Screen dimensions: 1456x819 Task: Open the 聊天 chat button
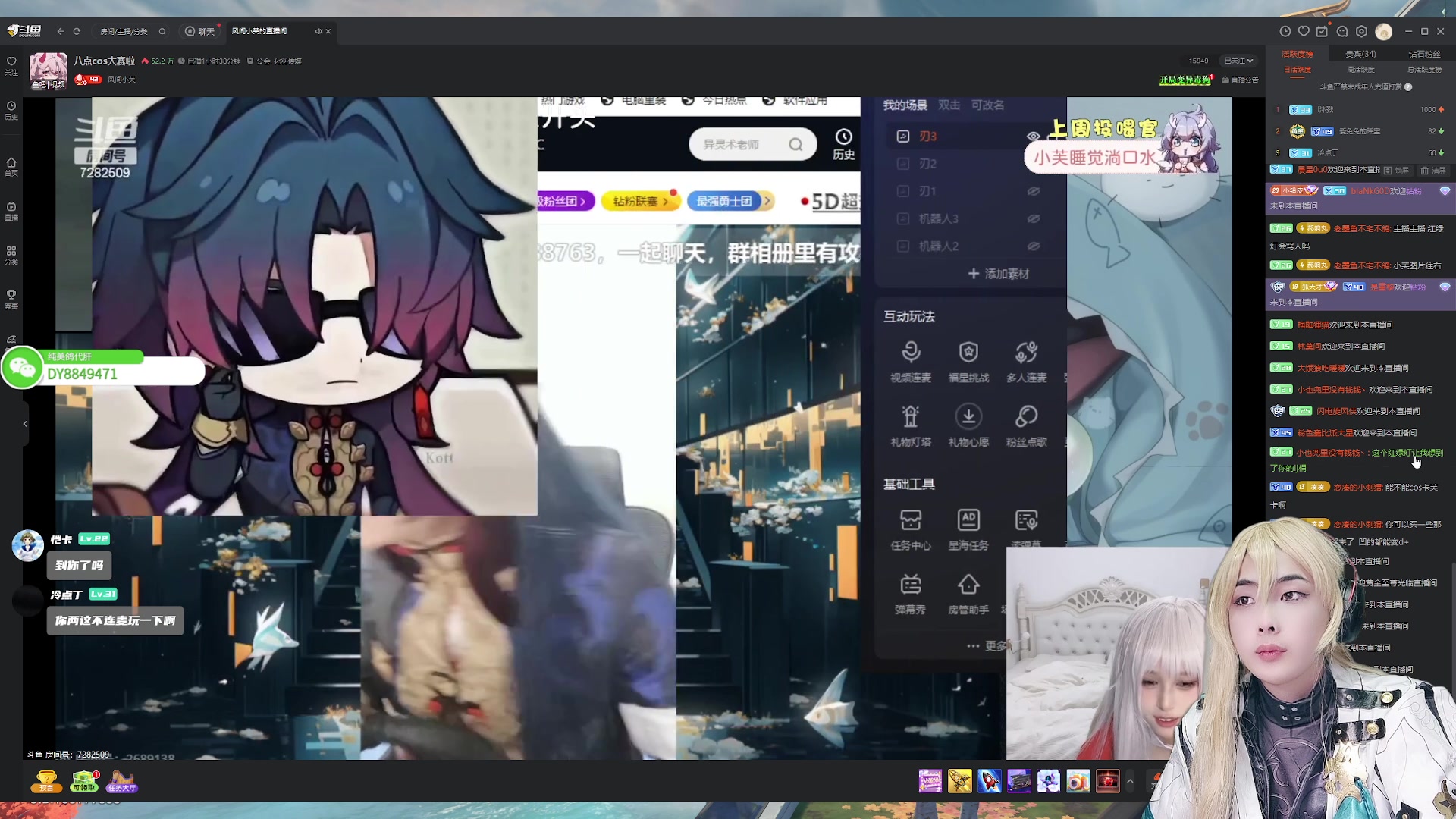pyautogui.click(x=200, y=31)
